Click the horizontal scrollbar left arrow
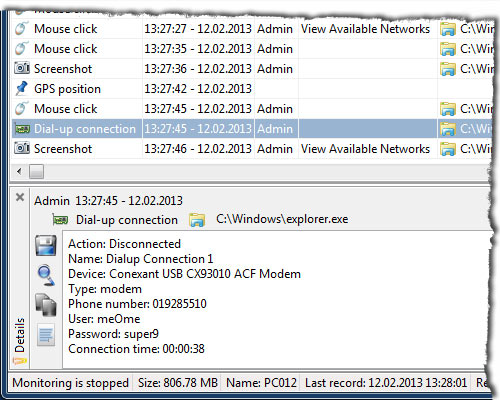Screen dimensions: 500x400 coord(19,172)
